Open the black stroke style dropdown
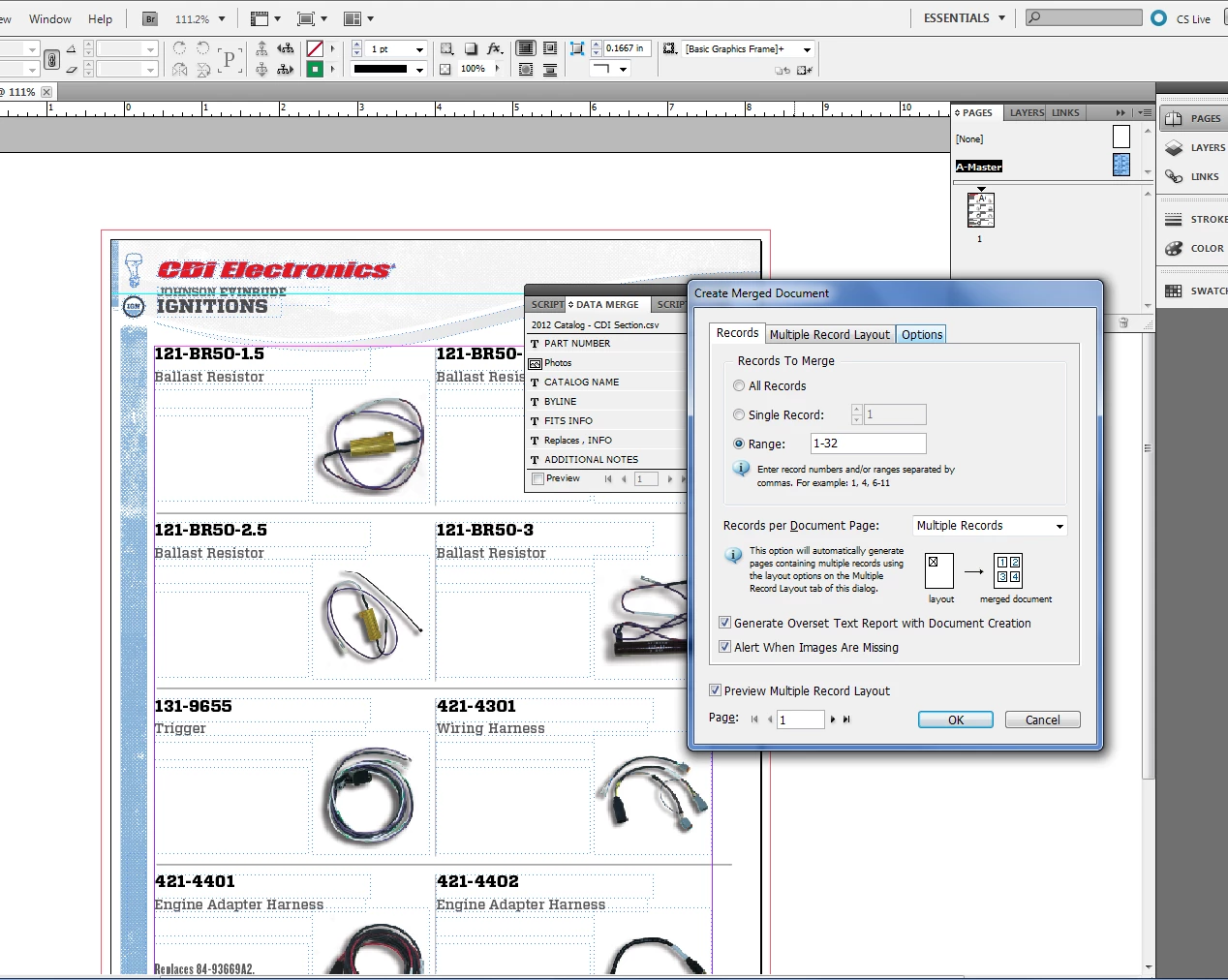Screen dimensions: 1228x980 point(419,70)
